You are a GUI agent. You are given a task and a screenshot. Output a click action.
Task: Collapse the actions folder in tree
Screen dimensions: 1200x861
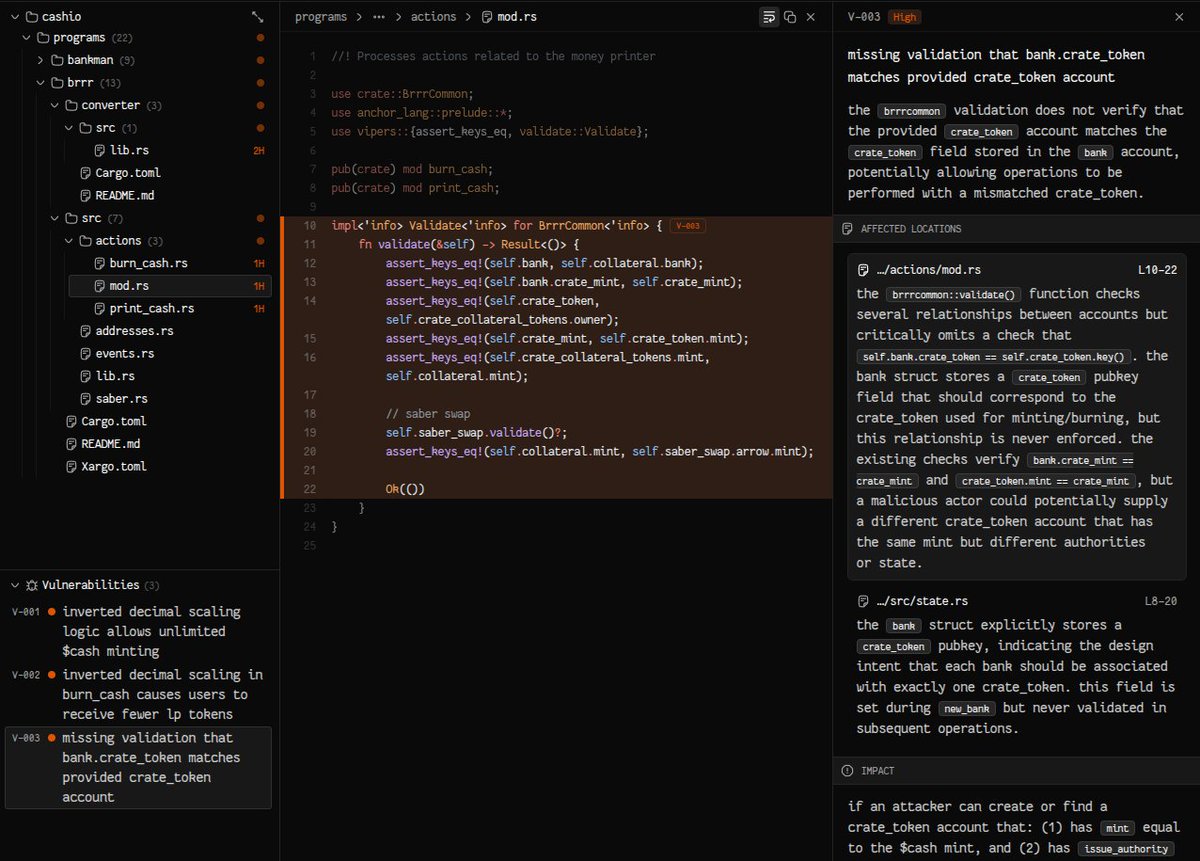[69, 240]
